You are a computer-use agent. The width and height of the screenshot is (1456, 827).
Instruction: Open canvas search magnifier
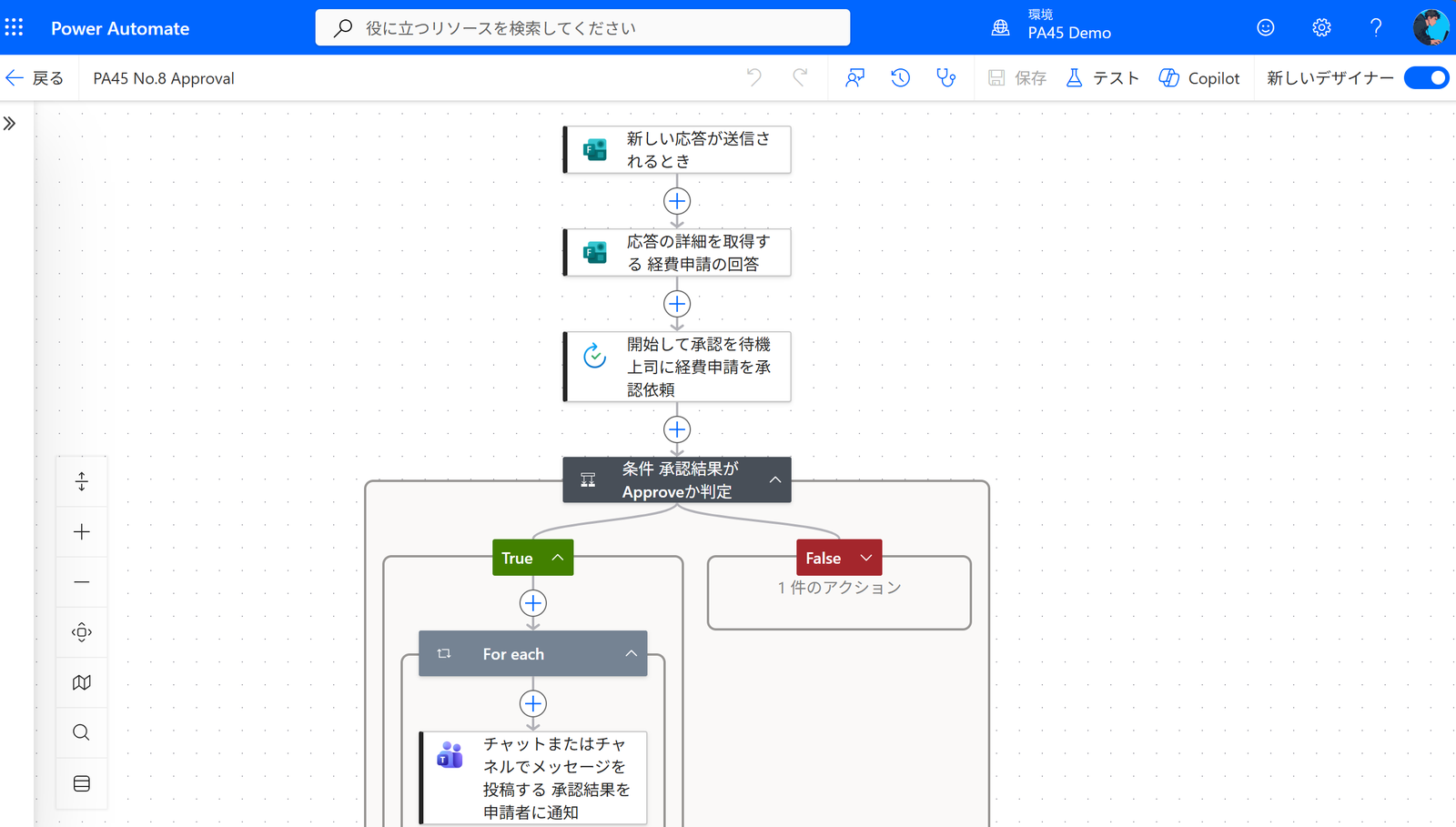[x=82, y=732]
